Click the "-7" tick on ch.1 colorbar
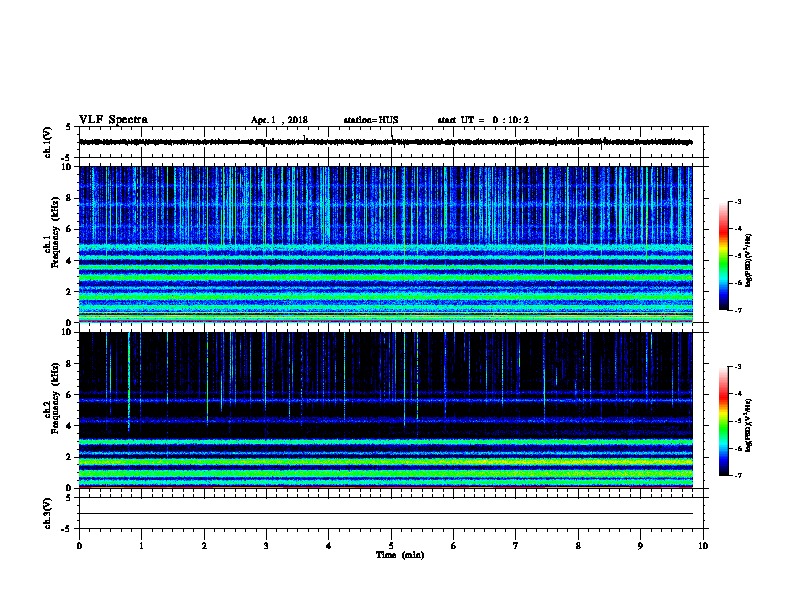 (738, 310)
